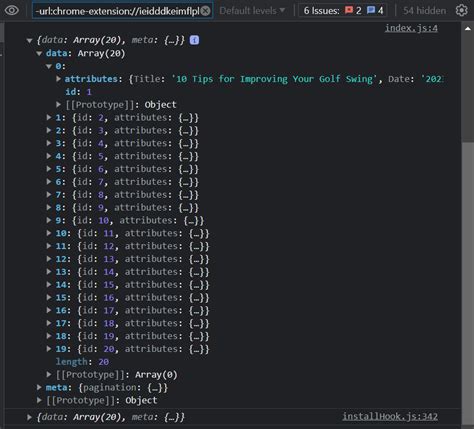Click the scrollbar up arrow

[x=468, y=29]
